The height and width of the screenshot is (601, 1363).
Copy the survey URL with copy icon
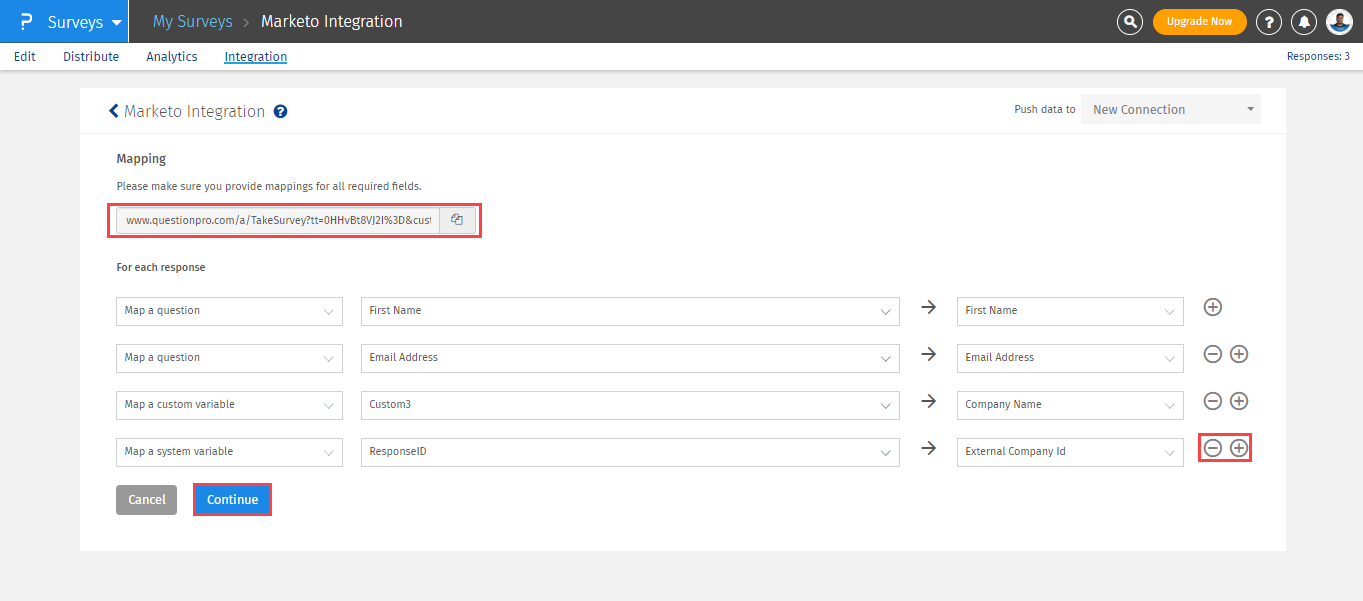click(457, 220)
